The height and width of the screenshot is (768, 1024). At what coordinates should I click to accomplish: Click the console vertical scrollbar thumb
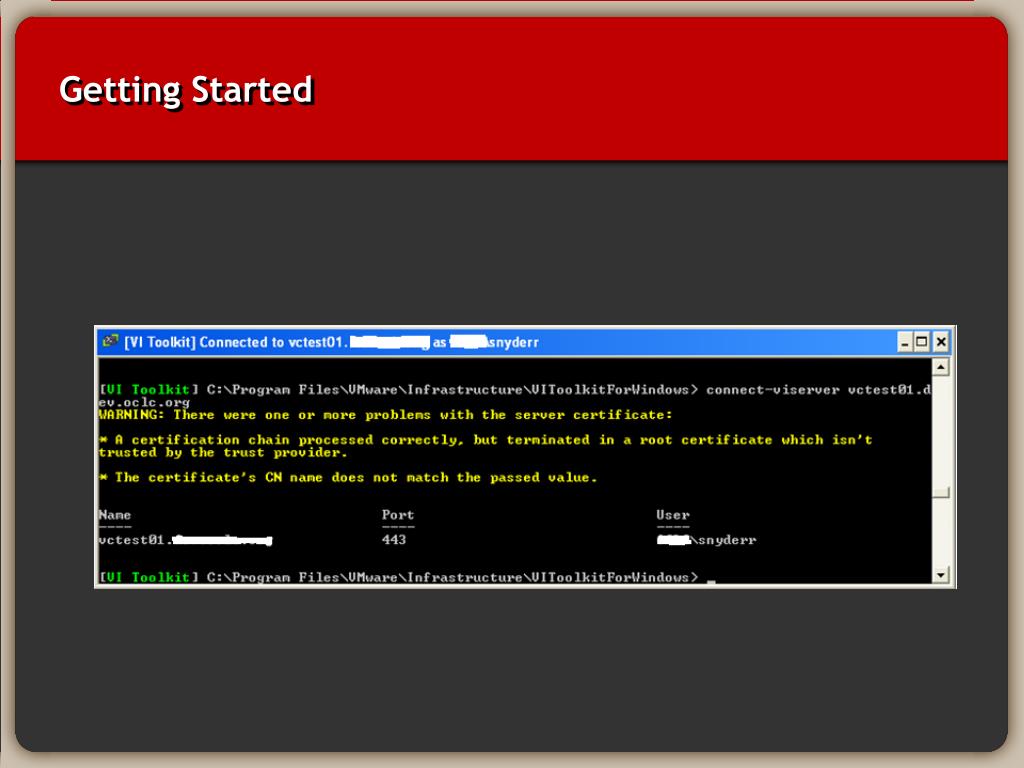click(940, 492)
